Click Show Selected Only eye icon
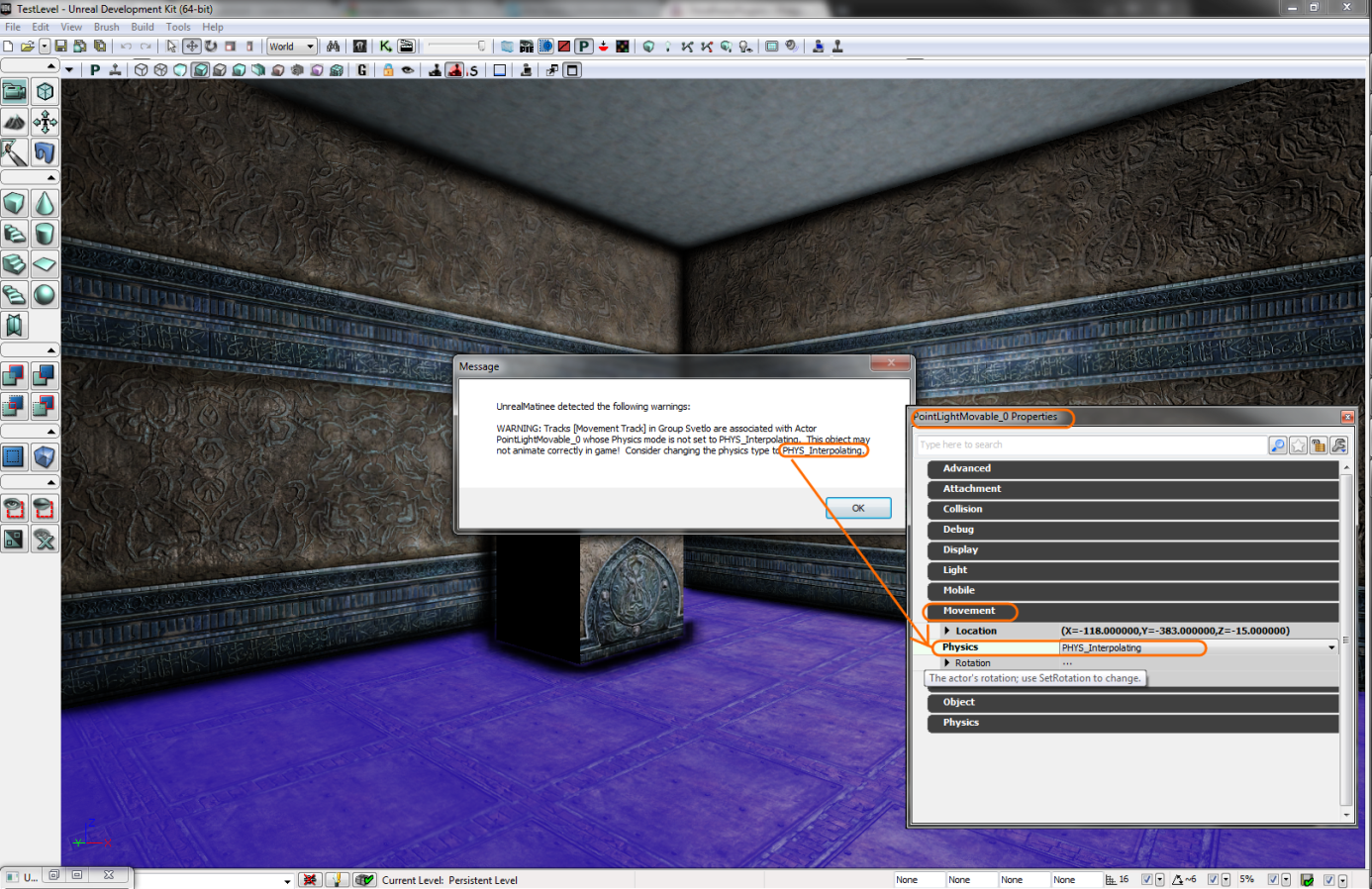Viewport: 1372px width, 889px height. (15, 509)
